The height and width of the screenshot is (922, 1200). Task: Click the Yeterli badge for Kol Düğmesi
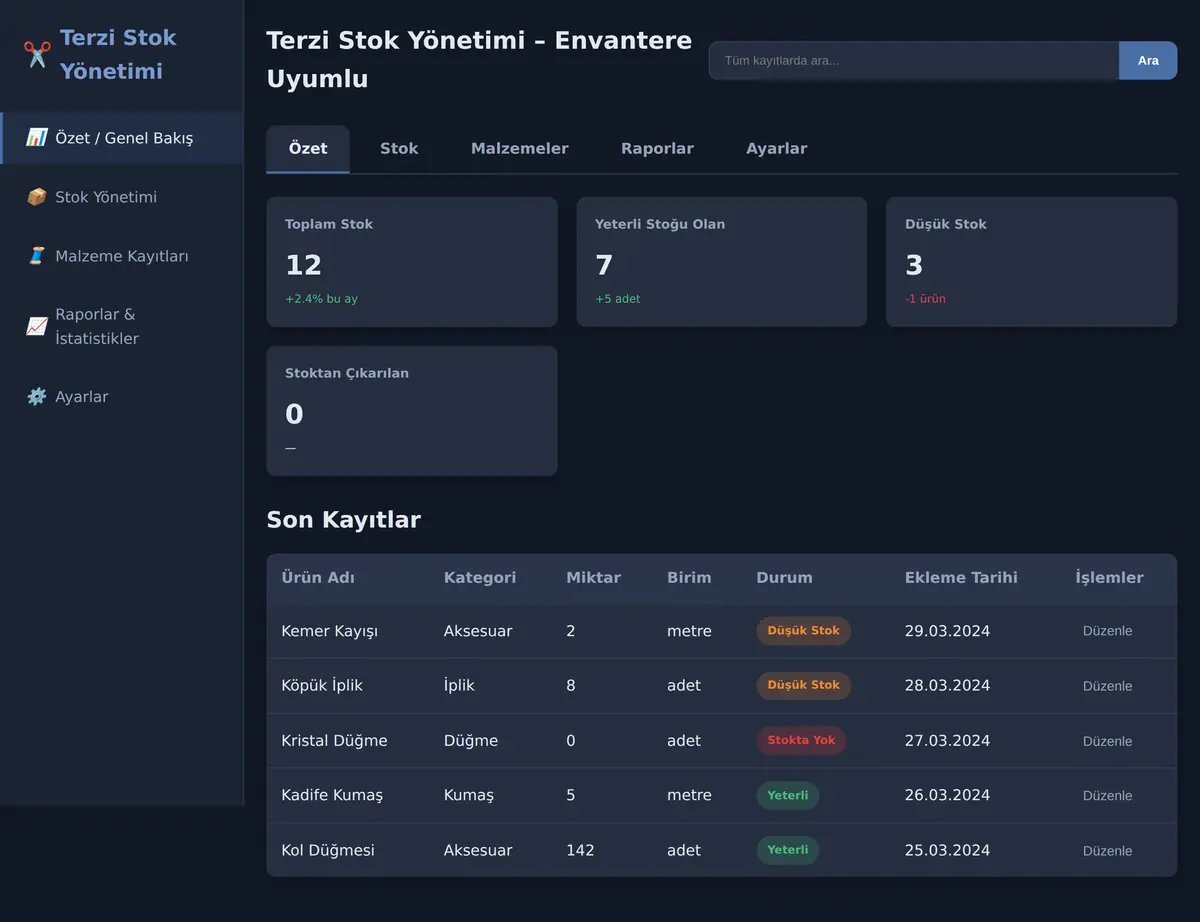[x=788, y=851]
